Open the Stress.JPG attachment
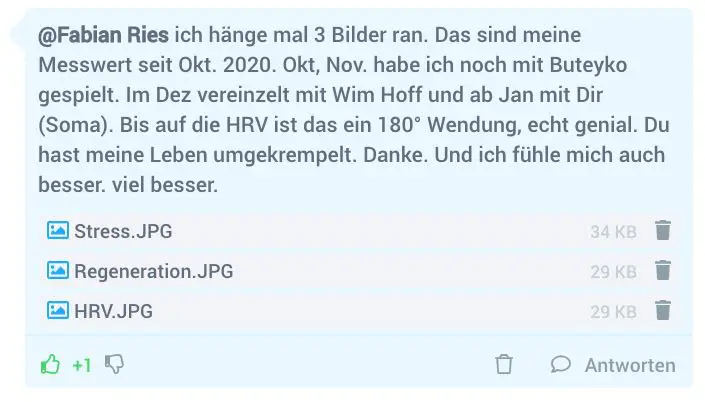The image size is (705, 402). pos(123,231)
